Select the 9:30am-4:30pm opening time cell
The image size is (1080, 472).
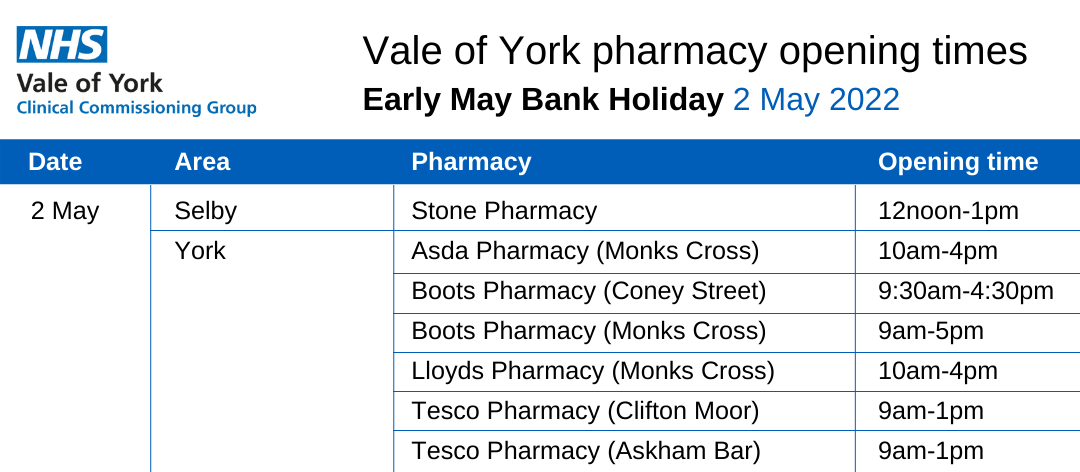966,291
